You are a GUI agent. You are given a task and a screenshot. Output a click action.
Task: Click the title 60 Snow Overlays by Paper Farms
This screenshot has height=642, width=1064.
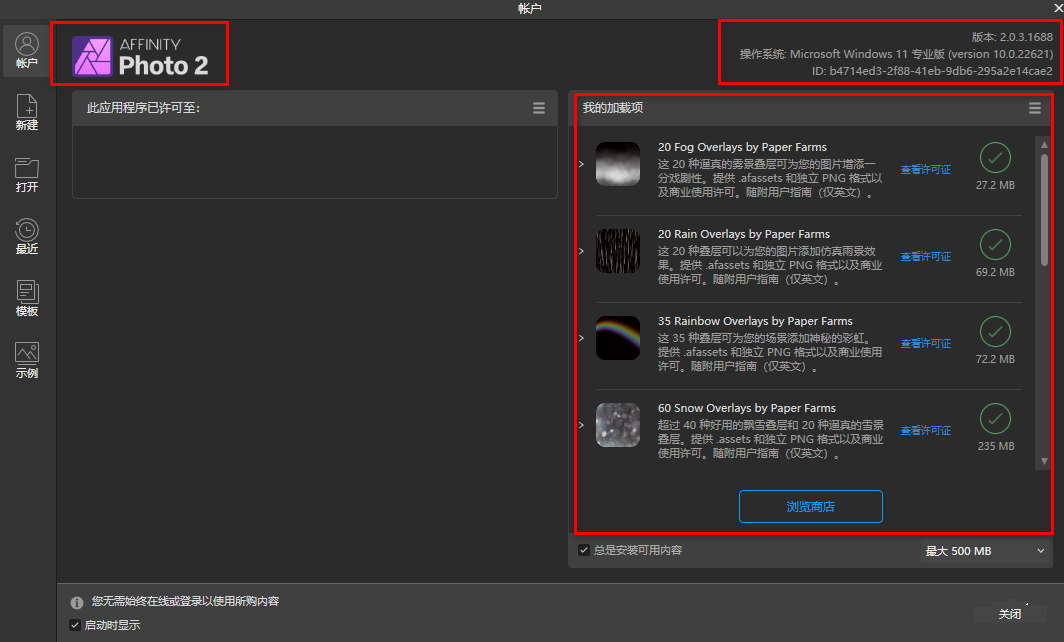[746, 408]
